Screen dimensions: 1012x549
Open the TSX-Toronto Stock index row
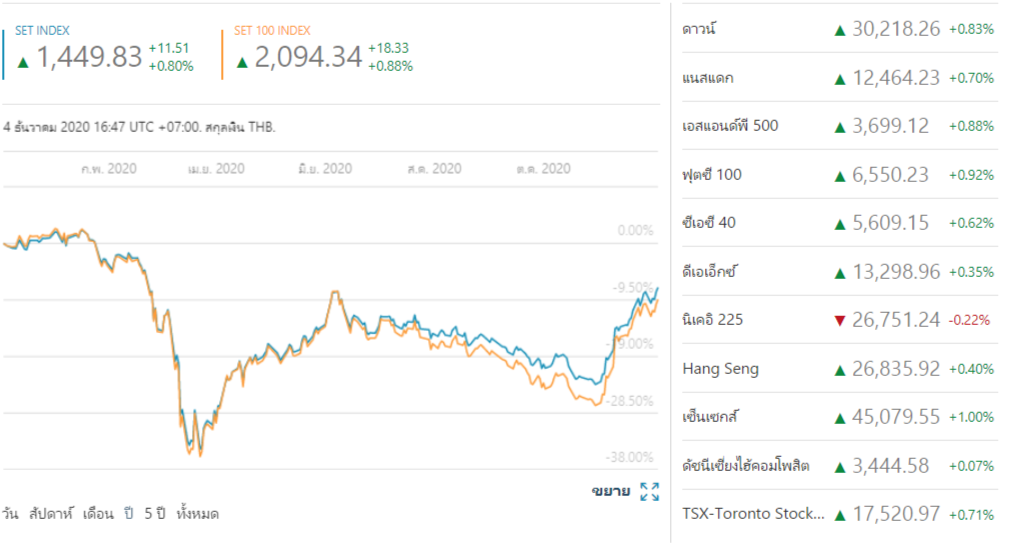[x=753, y=515]
